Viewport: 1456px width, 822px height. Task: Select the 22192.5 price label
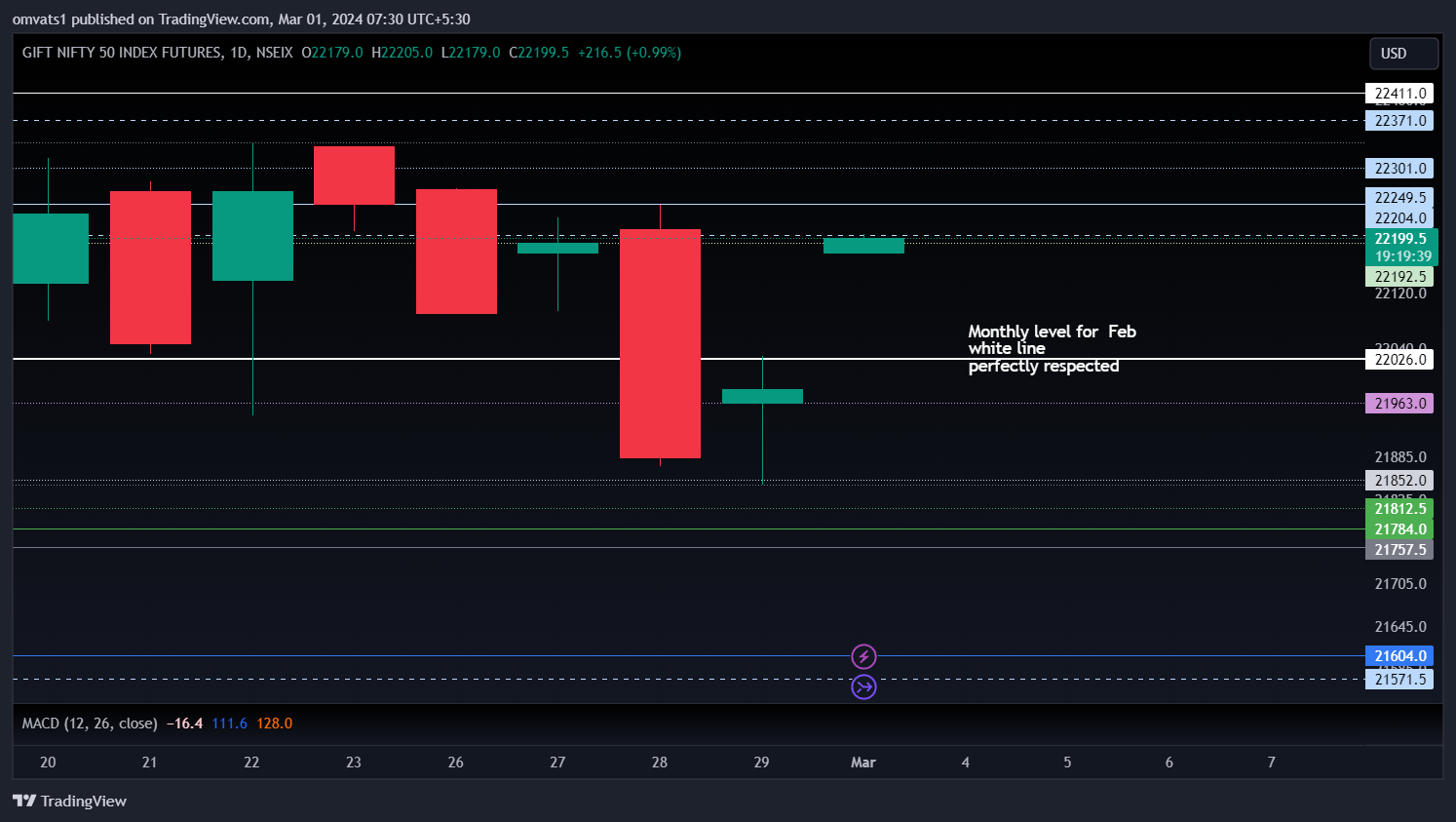(1399, 277)
